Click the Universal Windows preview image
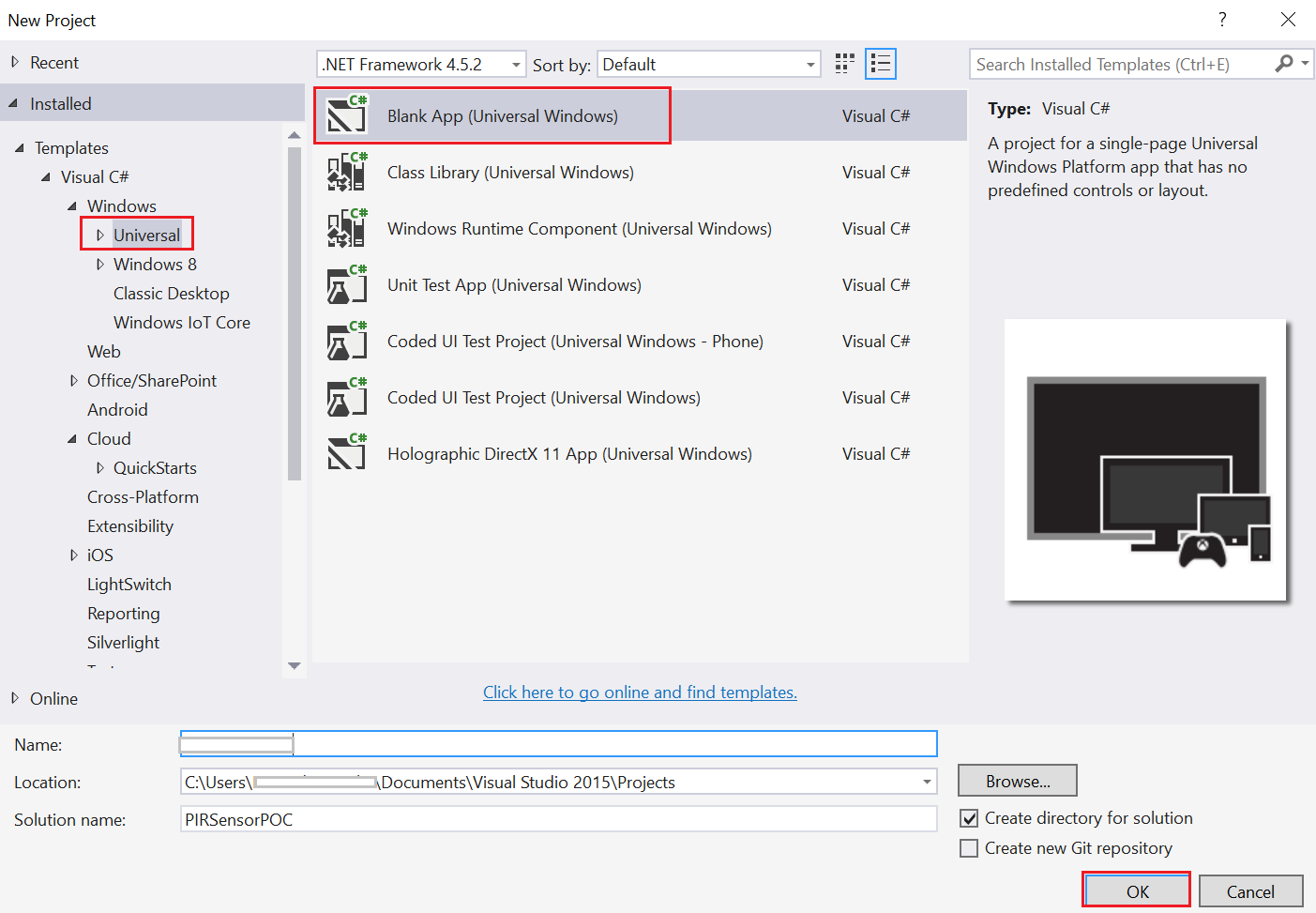The image size is (1316, 913). [1144, 460]
